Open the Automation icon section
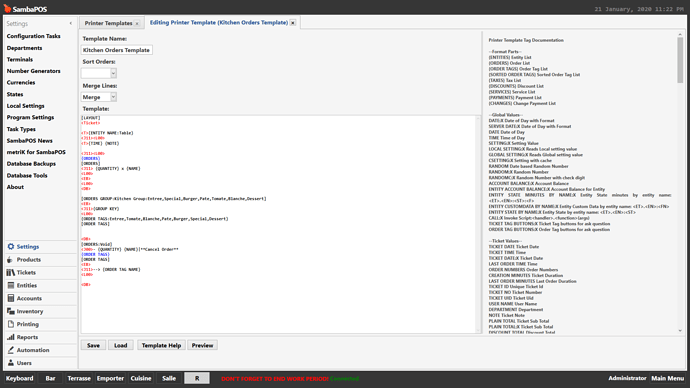 click(11, 350)
